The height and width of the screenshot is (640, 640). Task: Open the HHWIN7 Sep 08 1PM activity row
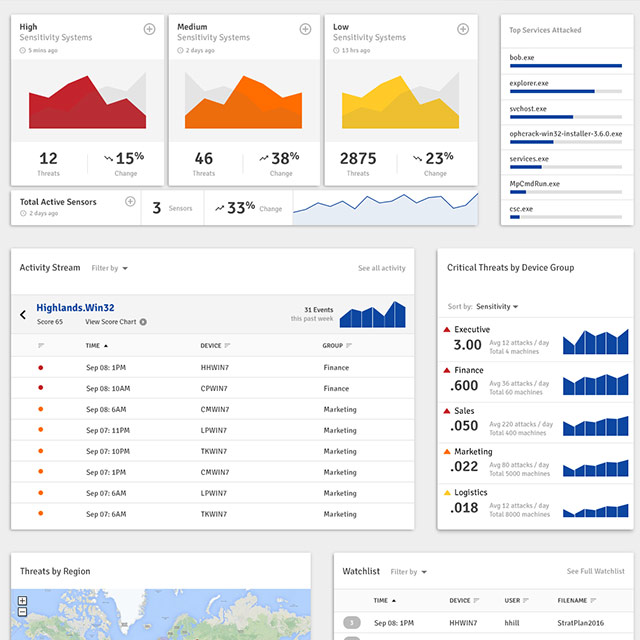[x=212, y=368]
